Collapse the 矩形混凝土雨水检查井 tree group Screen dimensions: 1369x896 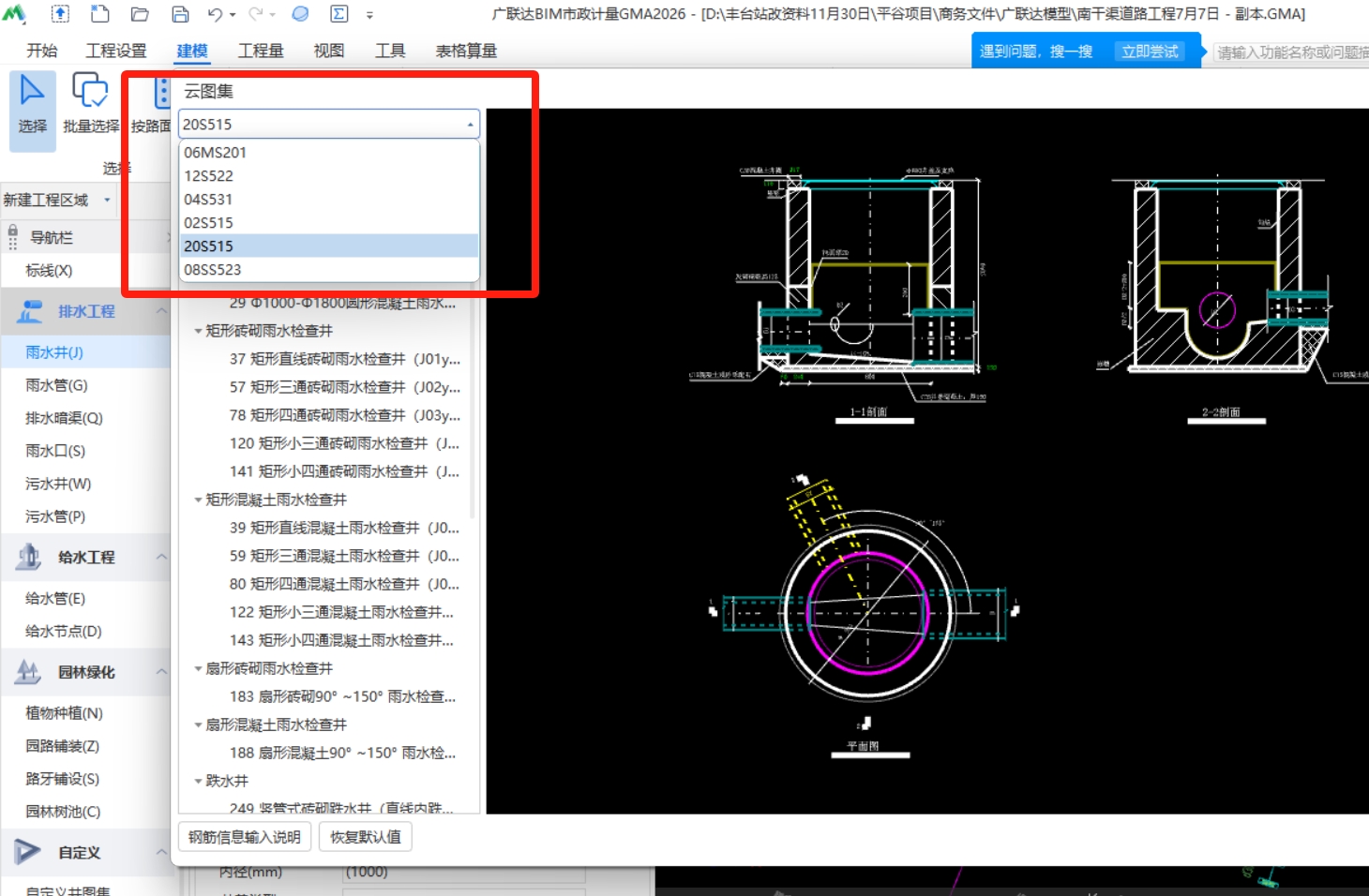tap(198, 500)
